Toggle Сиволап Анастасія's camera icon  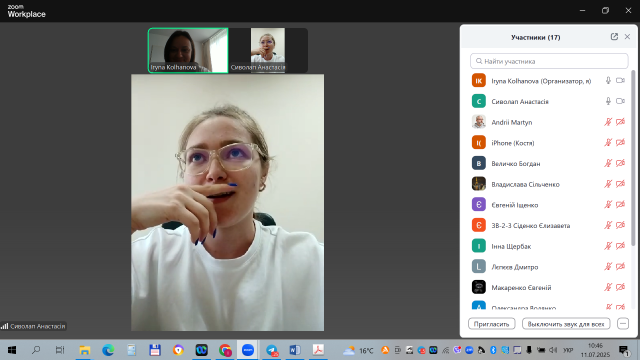click(x=620, y=101)
